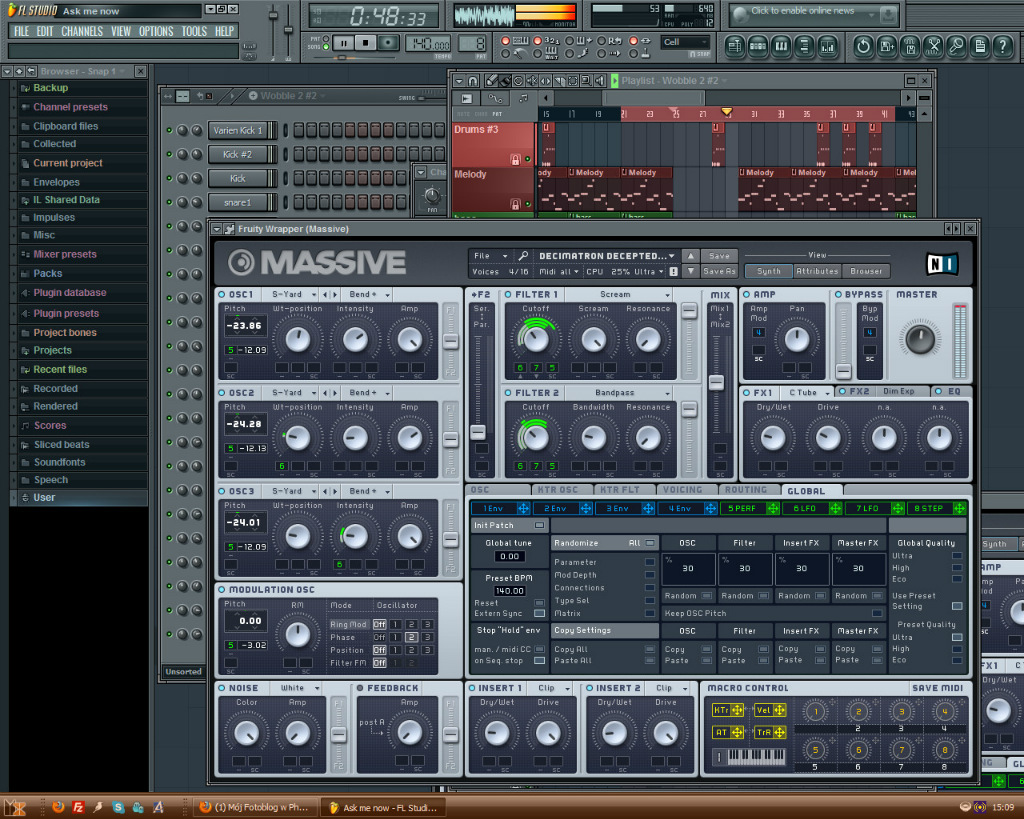This screenshot has width=1024, height=819.
Task: Toggle the OSC1 on/off switch
Action: 222,295
